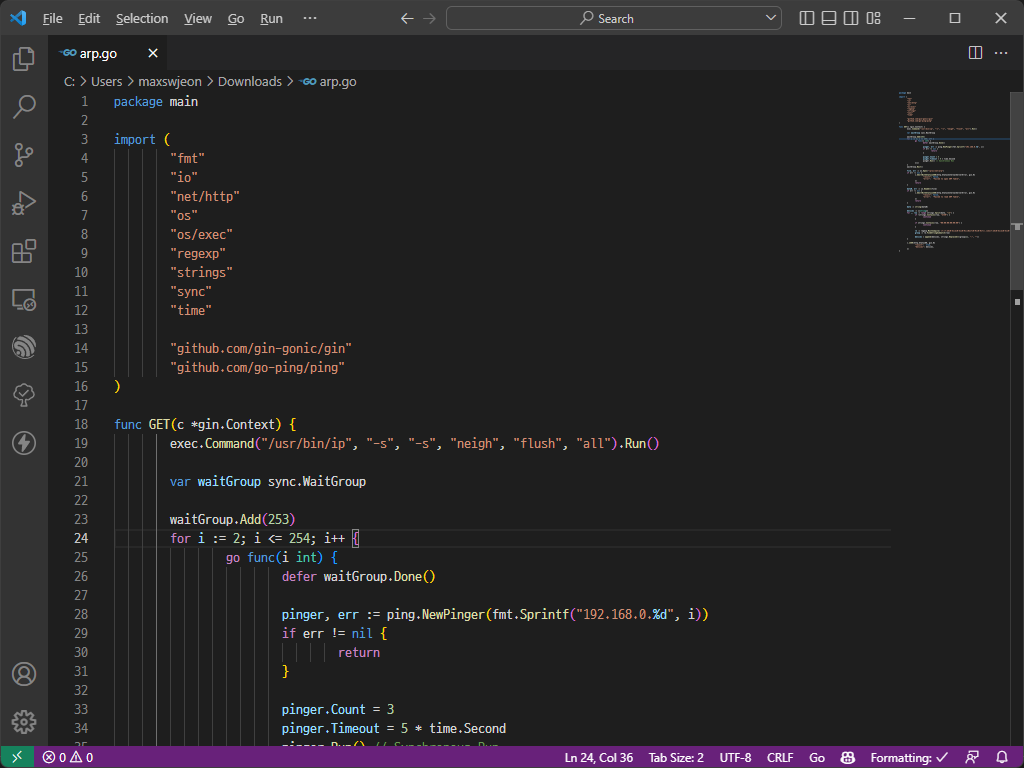Image resolution: width=1024 pixels, height=768 pixels.
Task: Open the Manage gear icon
Action: point(24,721)
